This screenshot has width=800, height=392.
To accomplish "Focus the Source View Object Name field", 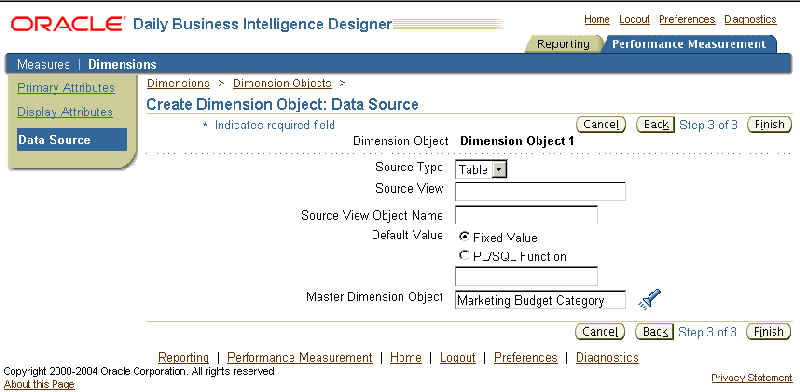I will (526, 215).
